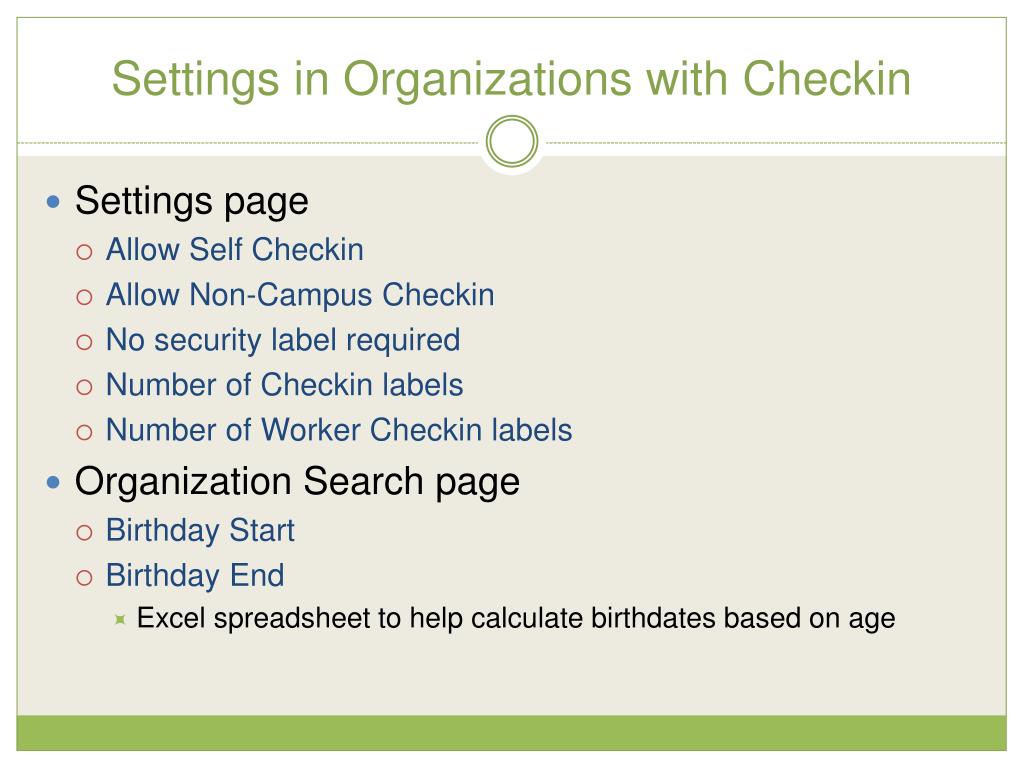This screenshot has height=768, width=1024.
Task: Click the circle bullet before "Number of Checkin labels"
Action: (x=84, y=387)
